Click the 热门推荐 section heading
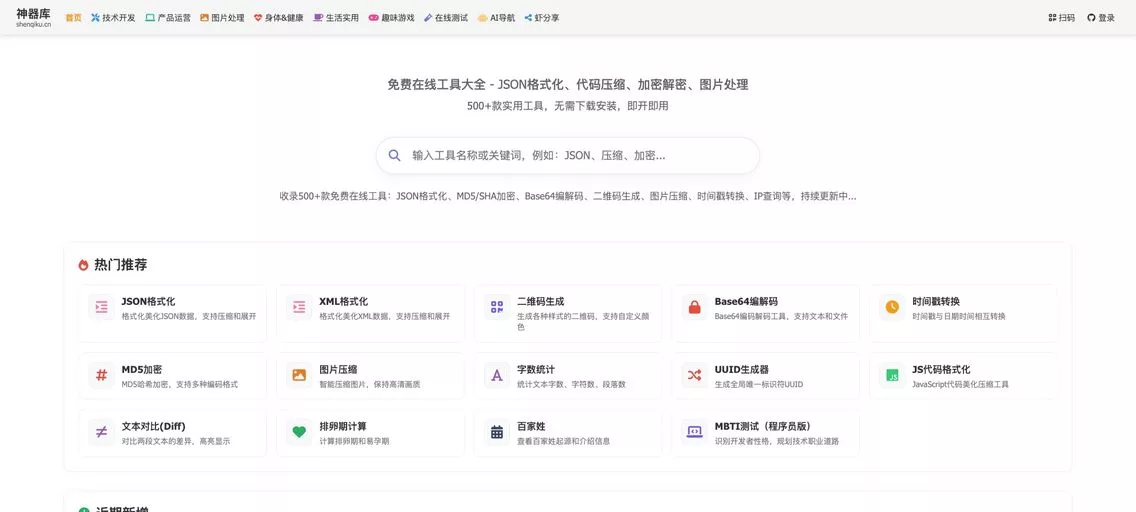The image size is (1136, 512). coord(120,265)
